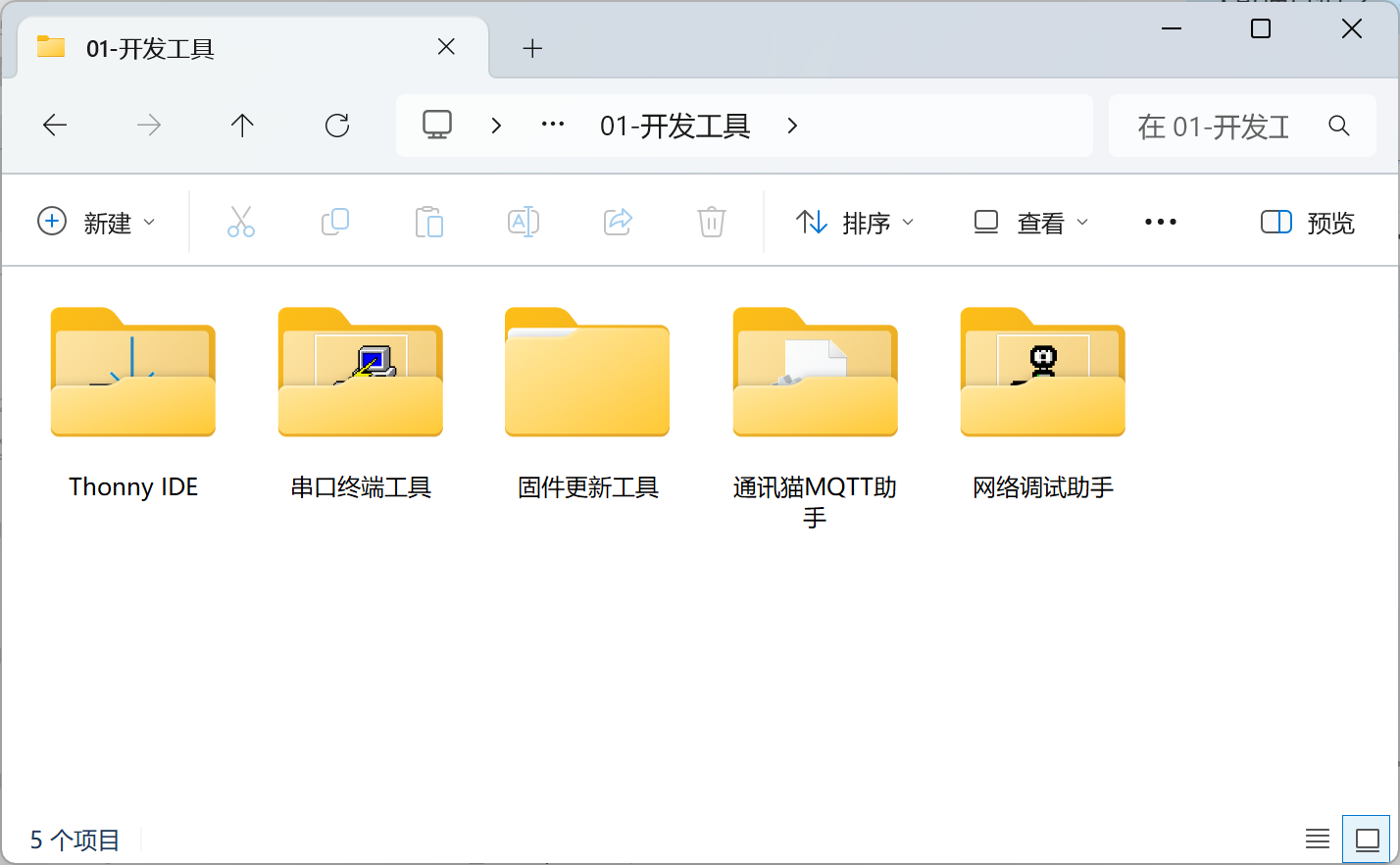Show hidden path via breadcrumb ellipsis
The height and width of the screenshot is (865, 1400).
pos(553,125)
